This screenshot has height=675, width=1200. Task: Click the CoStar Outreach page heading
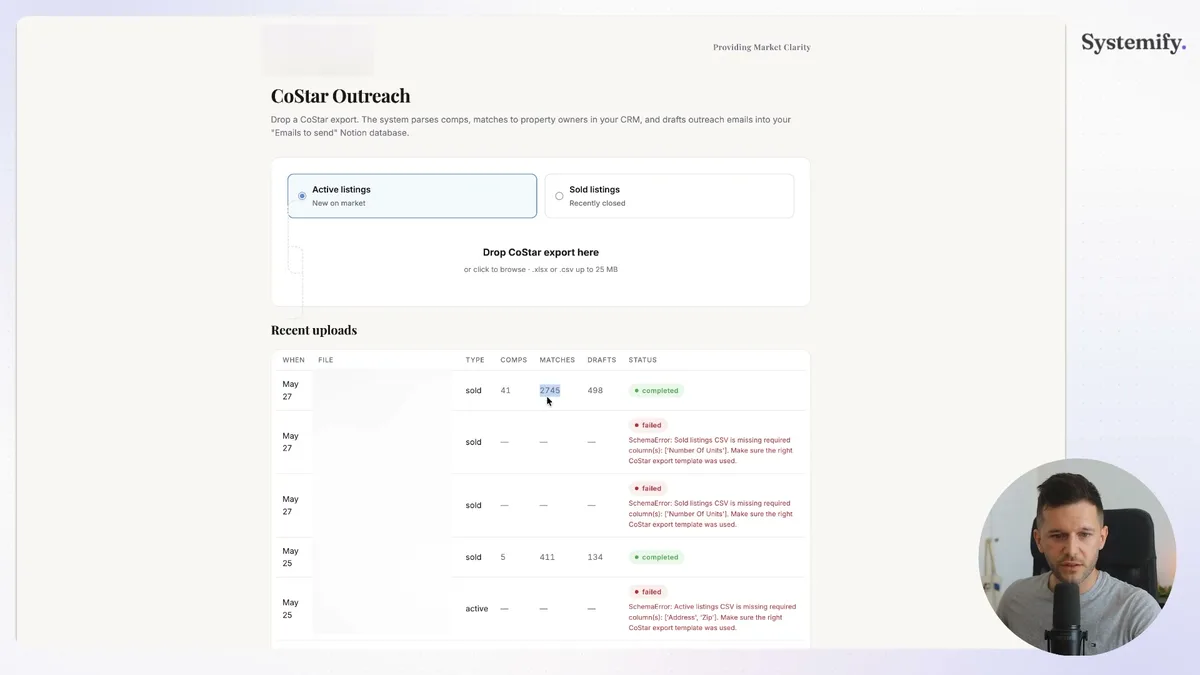(341, 96)
